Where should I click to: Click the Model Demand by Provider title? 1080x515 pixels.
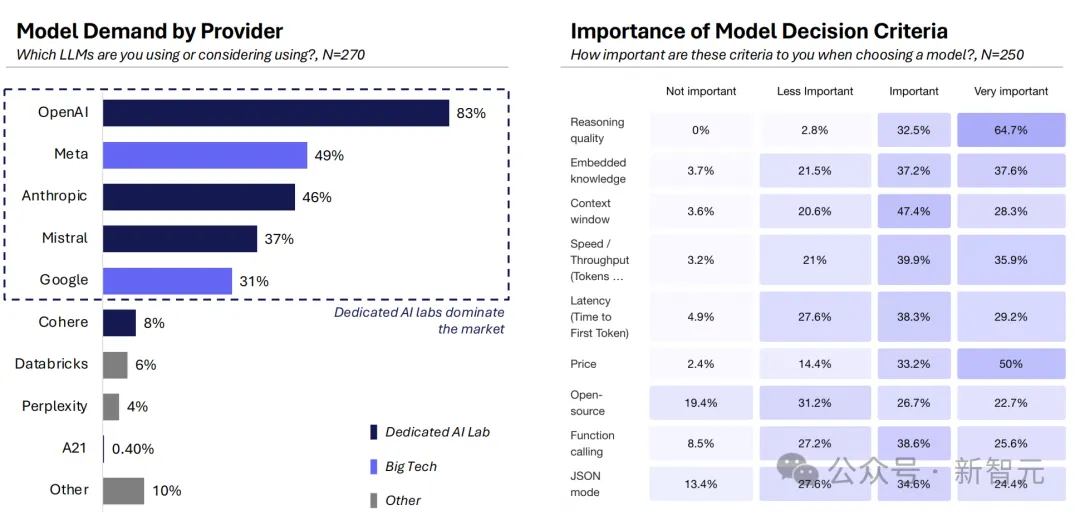pyautogui.click(x=150, y=31)
